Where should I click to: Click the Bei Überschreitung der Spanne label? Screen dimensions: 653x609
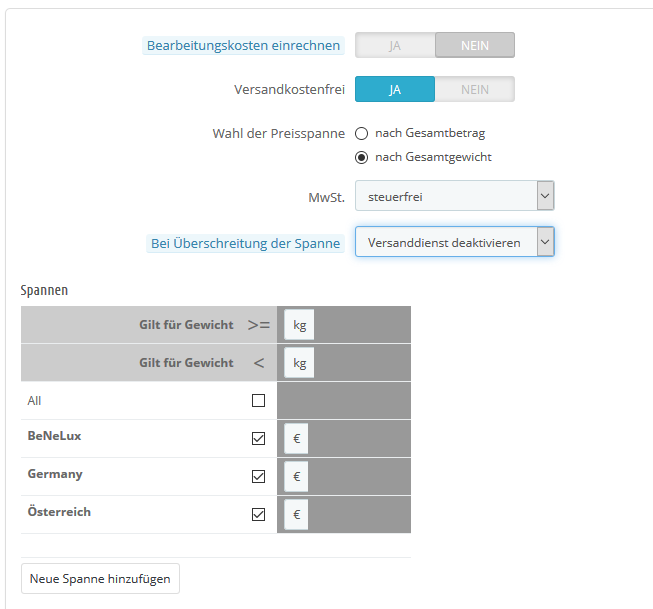tap(245, 243)
